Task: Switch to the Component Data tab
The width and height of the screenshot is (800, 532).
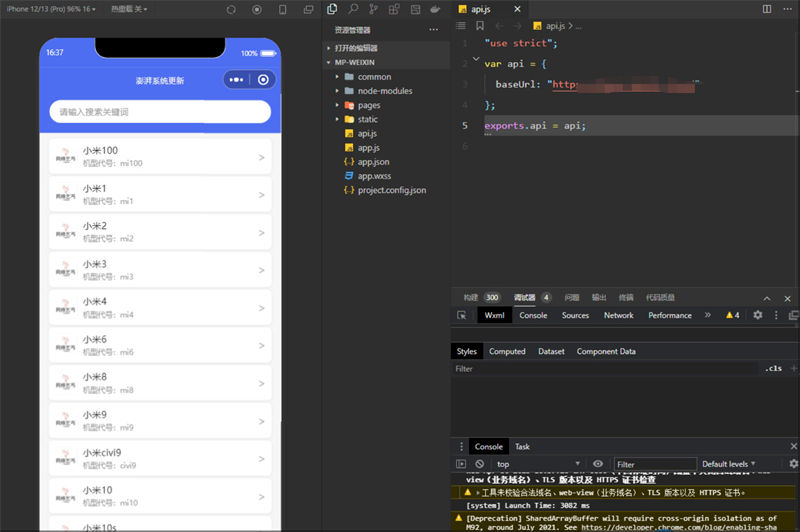Action: [606, 351]
